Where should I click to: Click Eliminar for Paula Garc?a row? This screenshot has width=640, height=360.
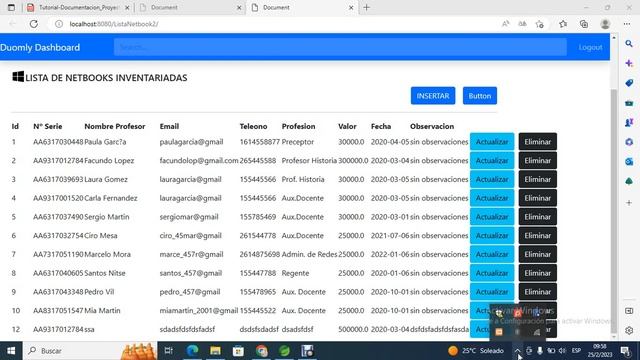538,142
